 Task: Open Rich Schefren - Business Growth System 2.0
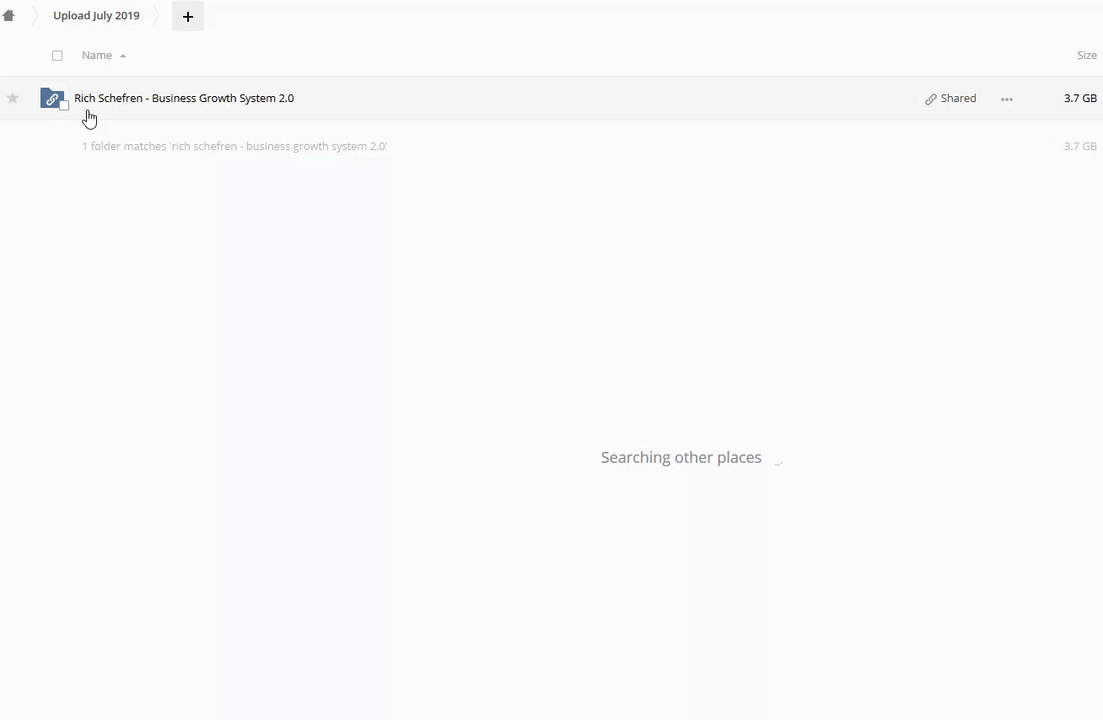(x=184, y=98)
